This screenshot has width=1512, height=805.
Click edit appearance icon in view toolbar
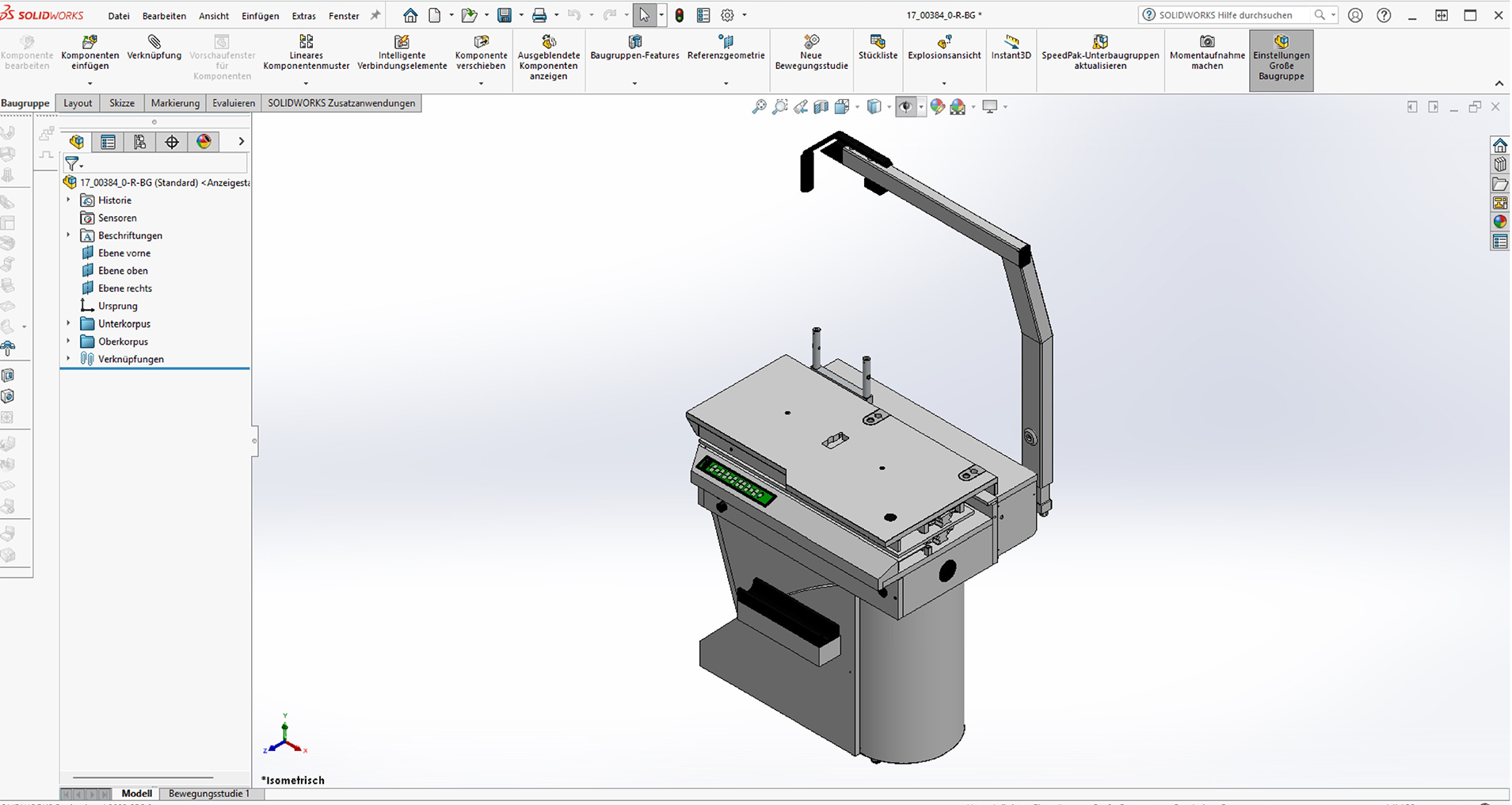(x=938, y=107)
